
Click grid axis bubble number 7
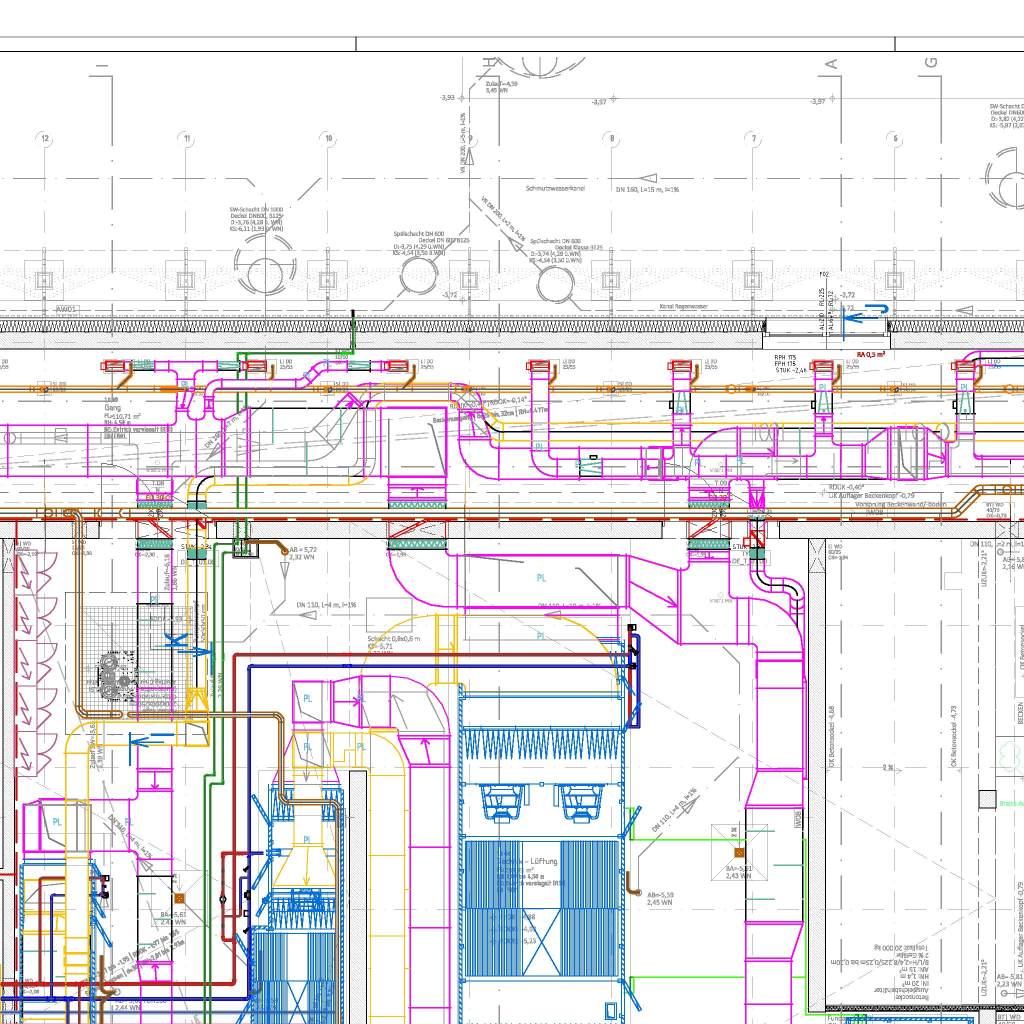754,138
